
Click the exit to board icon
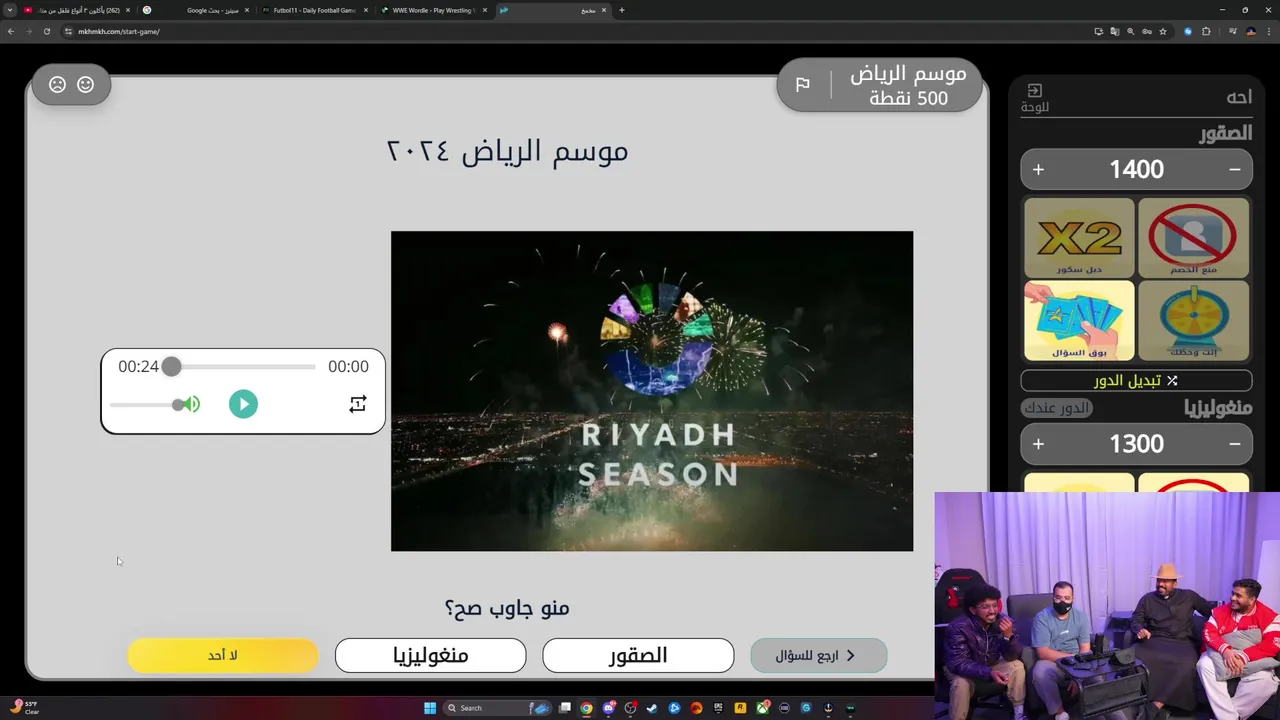coord(1035,91)
